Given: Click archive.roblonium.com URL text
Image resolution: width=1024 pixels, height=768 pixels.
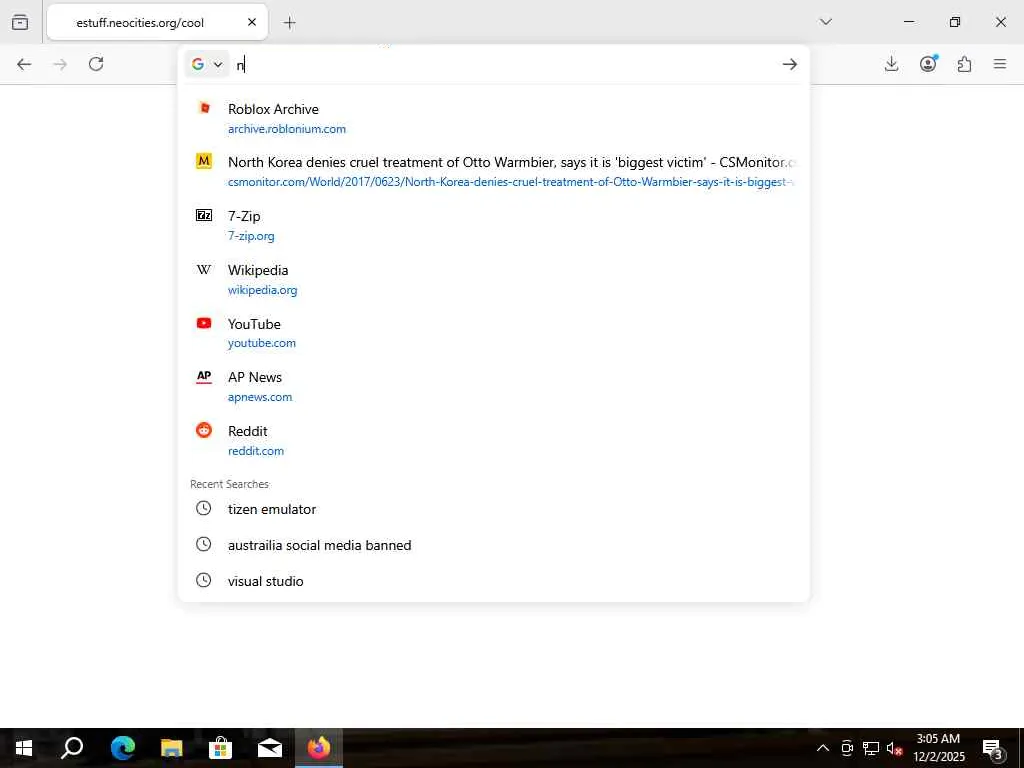Looking at the screenshot, I should coord(287,129).
